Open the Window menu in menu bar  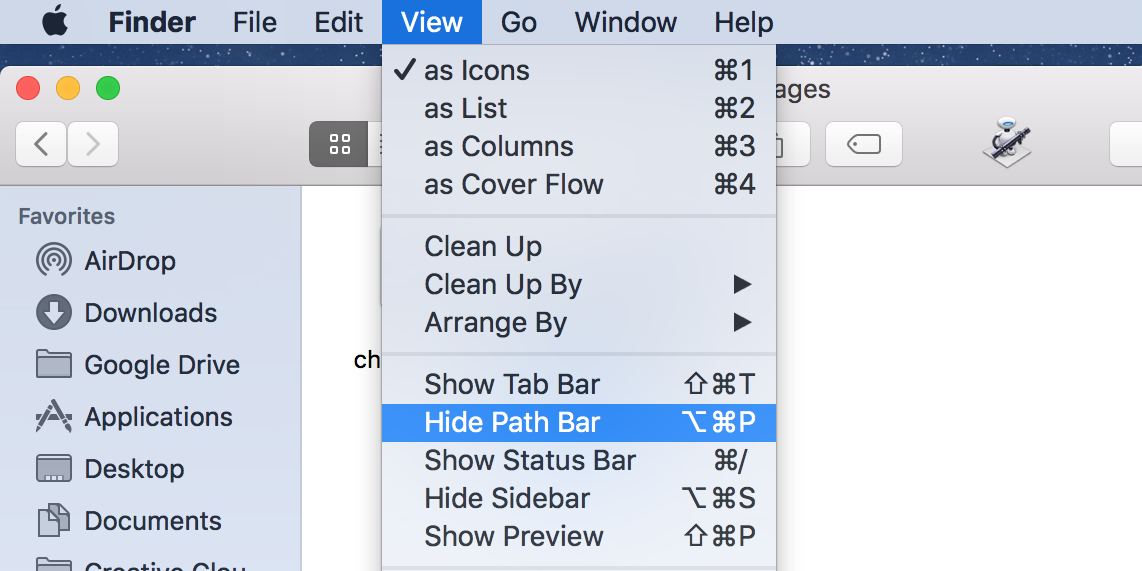click(626, 22)
